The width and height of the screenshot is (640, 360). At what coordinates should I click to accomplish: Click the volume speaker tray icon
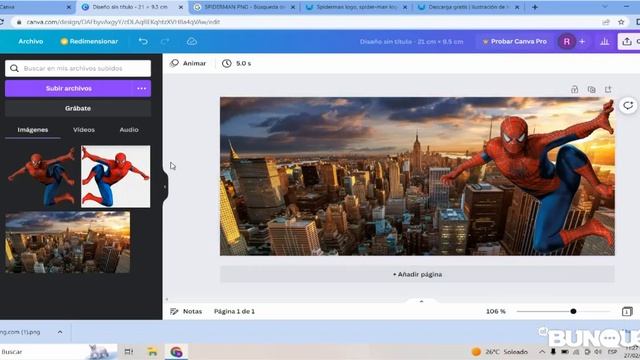pos(598,351)
